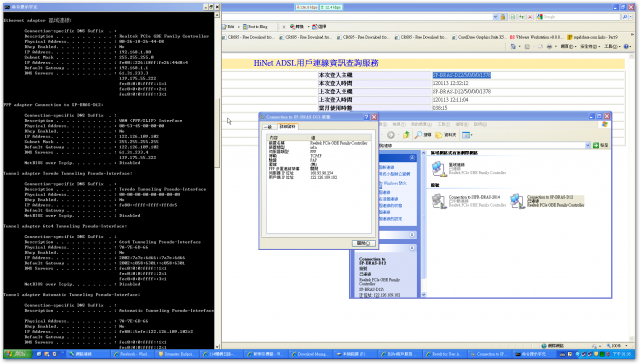Screen dimensions: 640x364
Task: Click the browser home icon
Action: pos(513,47)
